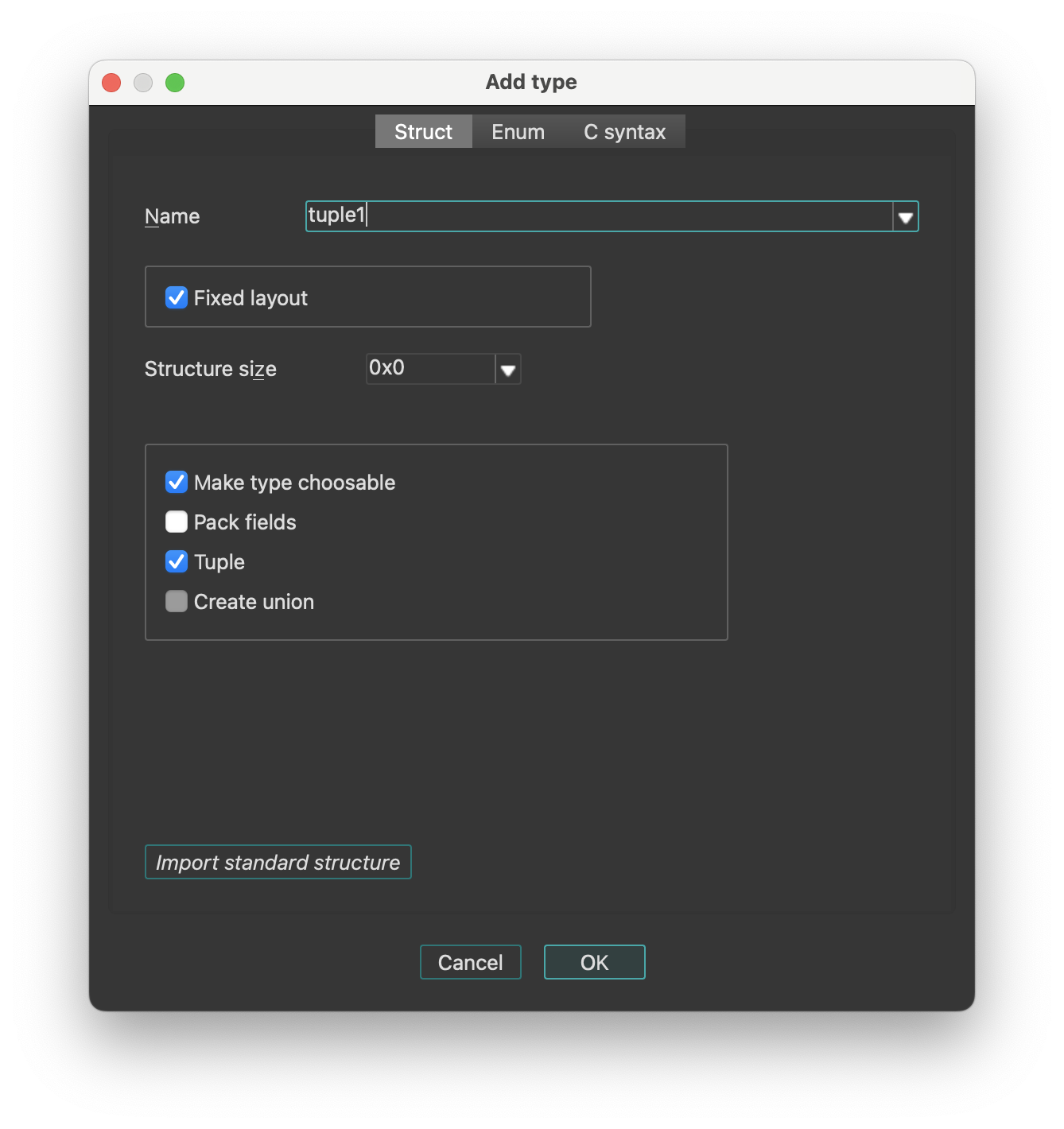The width and height of the screenshot is (1064, 1129).
Task: Close the dialog with the red button
Action: (x=111, y=83)
